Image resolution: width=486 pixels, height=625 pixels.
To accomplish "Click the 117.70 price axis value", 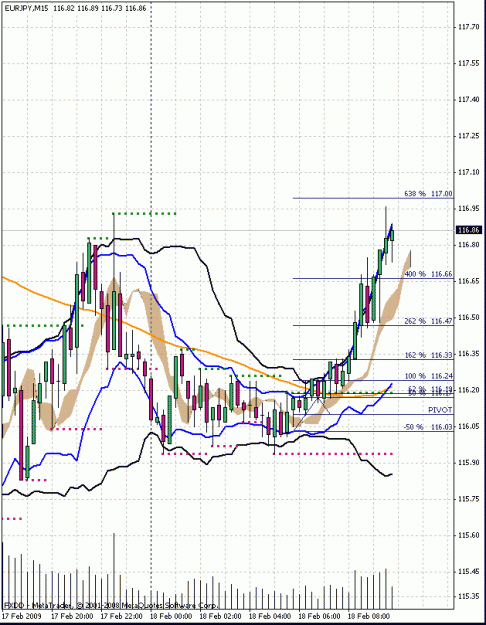I will (x=469, y=27).
